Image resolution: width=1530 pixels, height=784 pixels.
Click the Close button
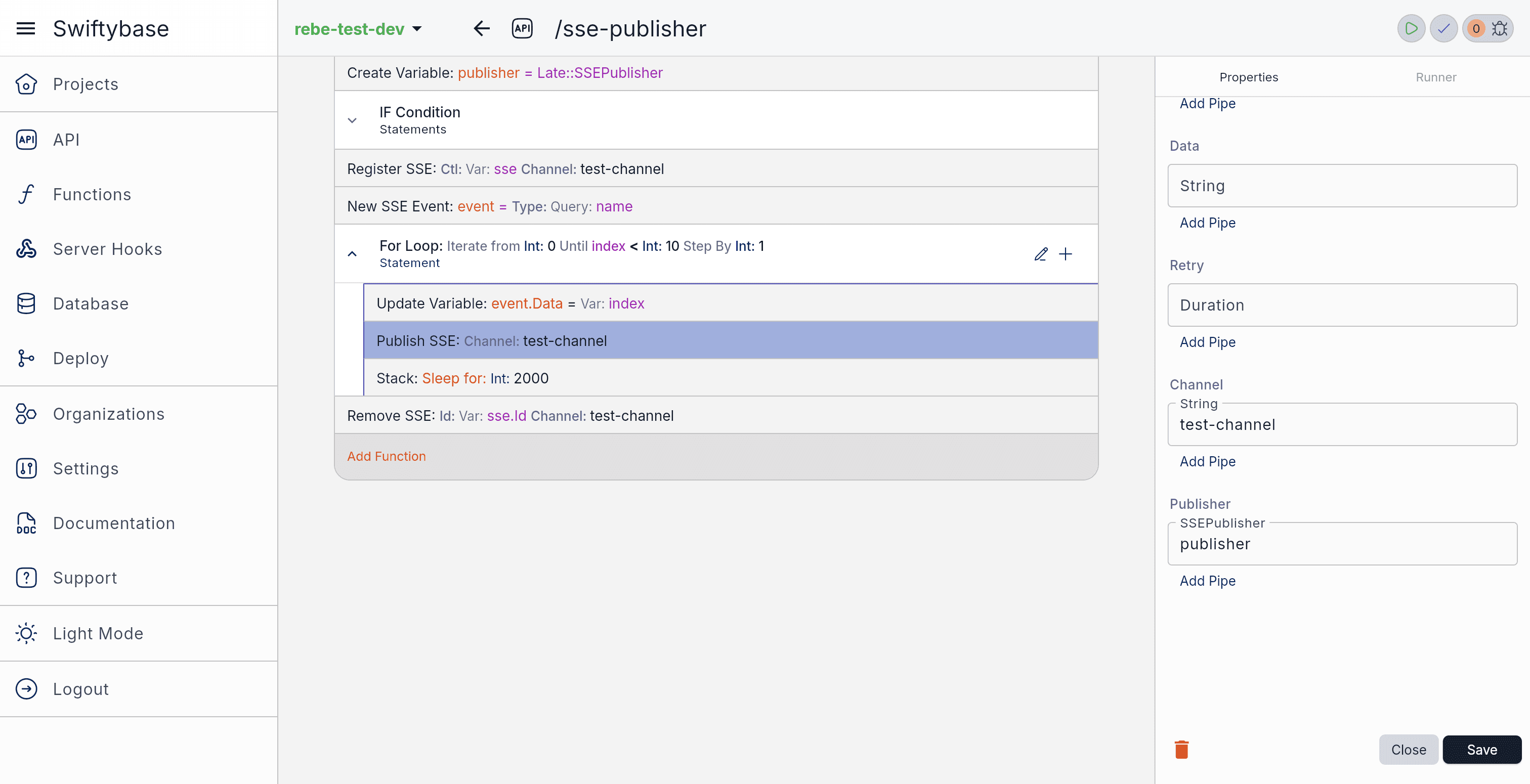(x=1408, y=750)
